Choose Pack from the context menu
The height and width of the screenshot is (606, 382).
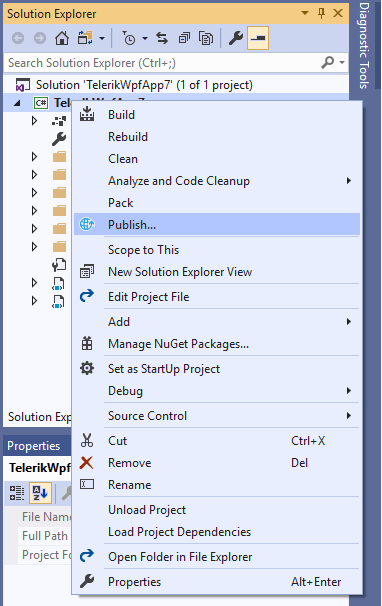217,203
